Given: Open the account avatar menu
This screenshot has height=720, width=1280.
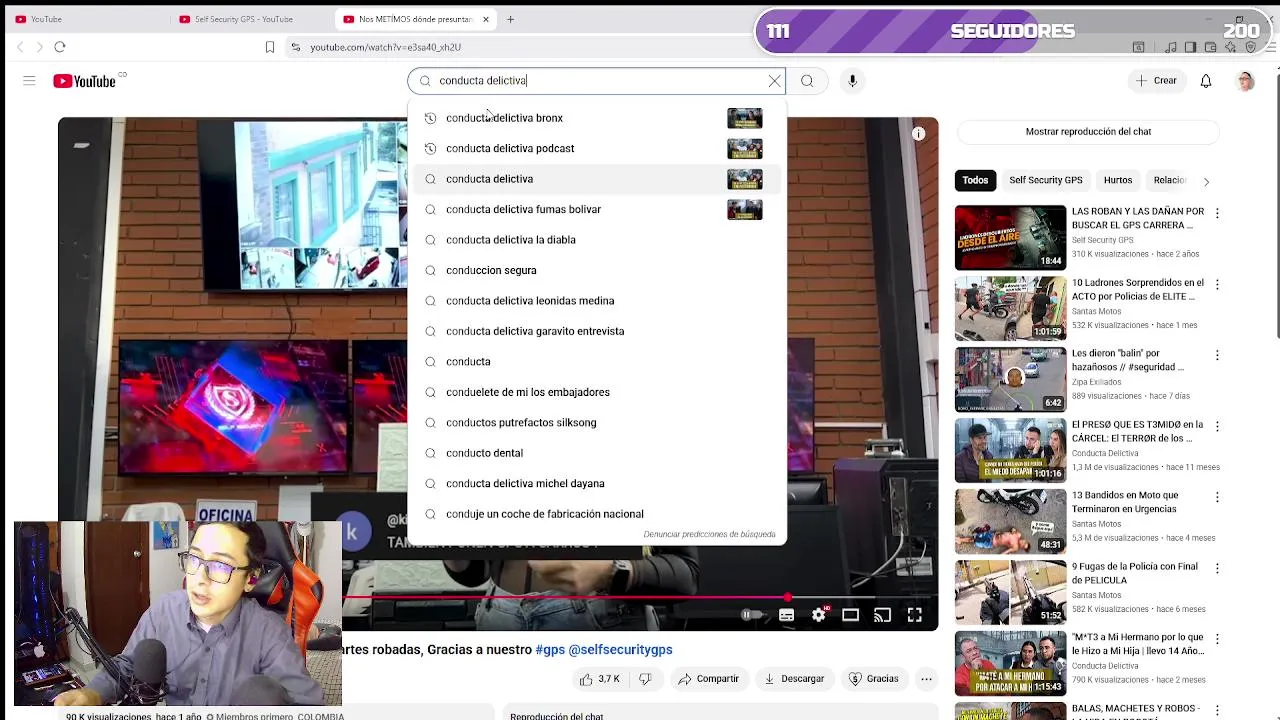Looking at the screenshot, I should (x=1245, y=81).
